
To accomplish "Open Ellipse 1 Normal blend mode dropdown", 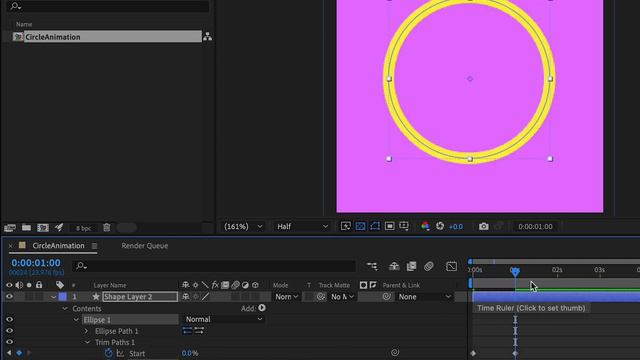I will coord(224,319).
